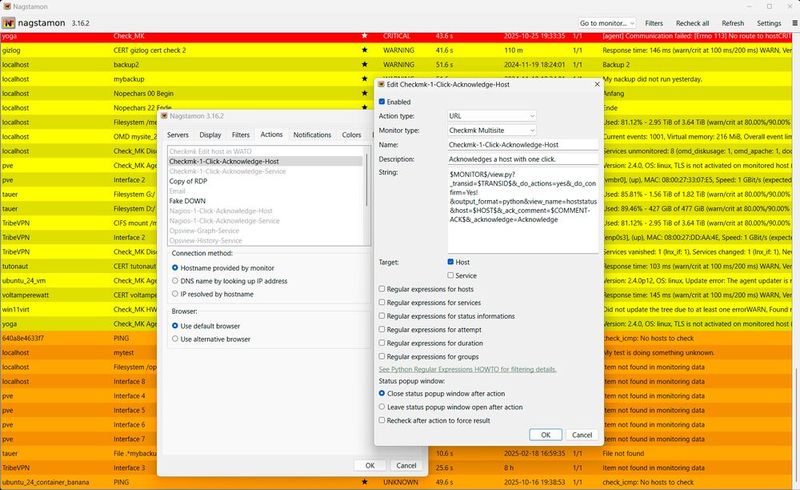Enable Regular expressions for groups
This screenshot has height=490, width=800.
[382, 356]
